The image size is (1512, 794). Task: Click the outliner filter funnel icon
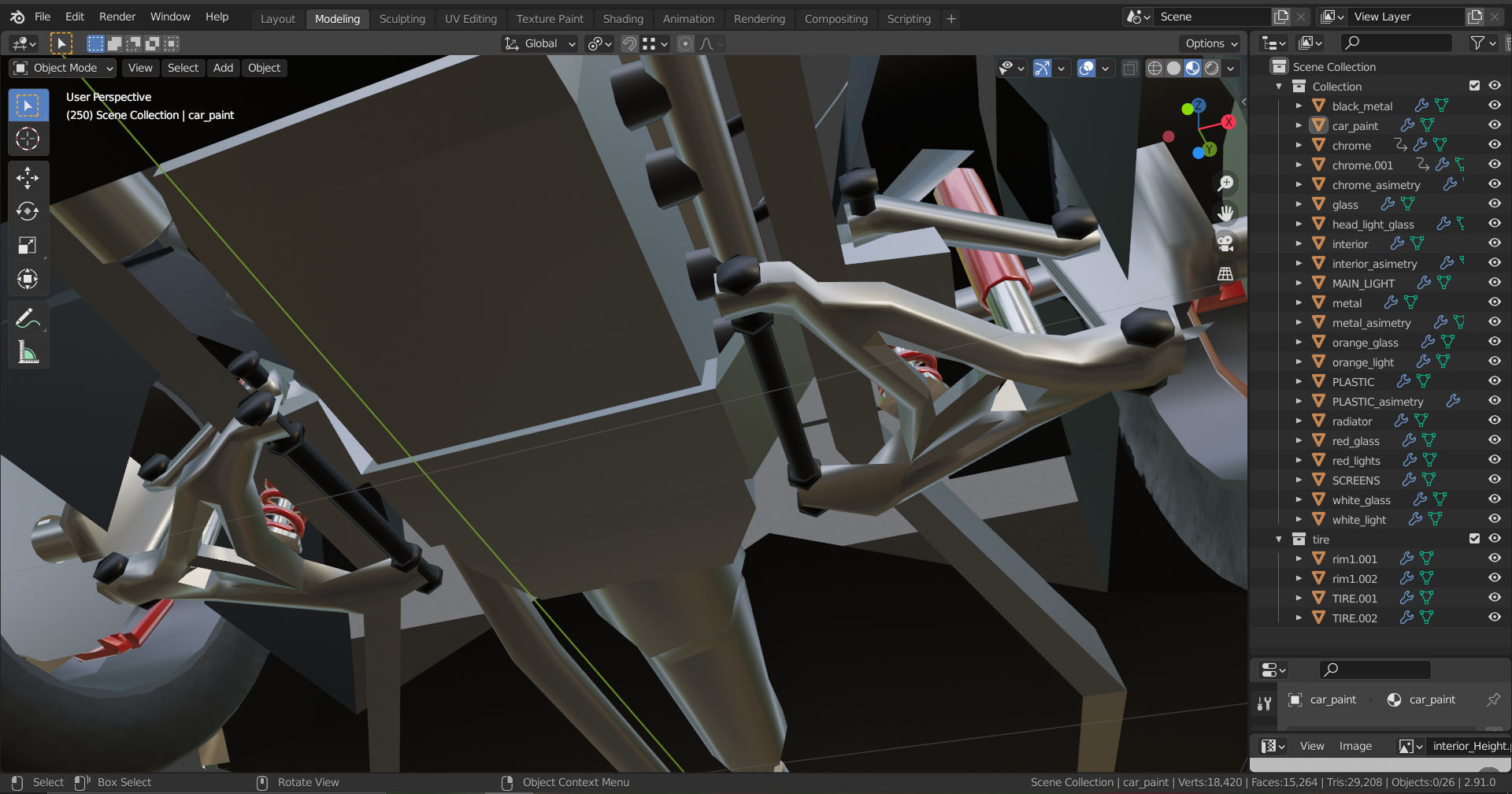pyautogui.click(x=1477, y=43)
